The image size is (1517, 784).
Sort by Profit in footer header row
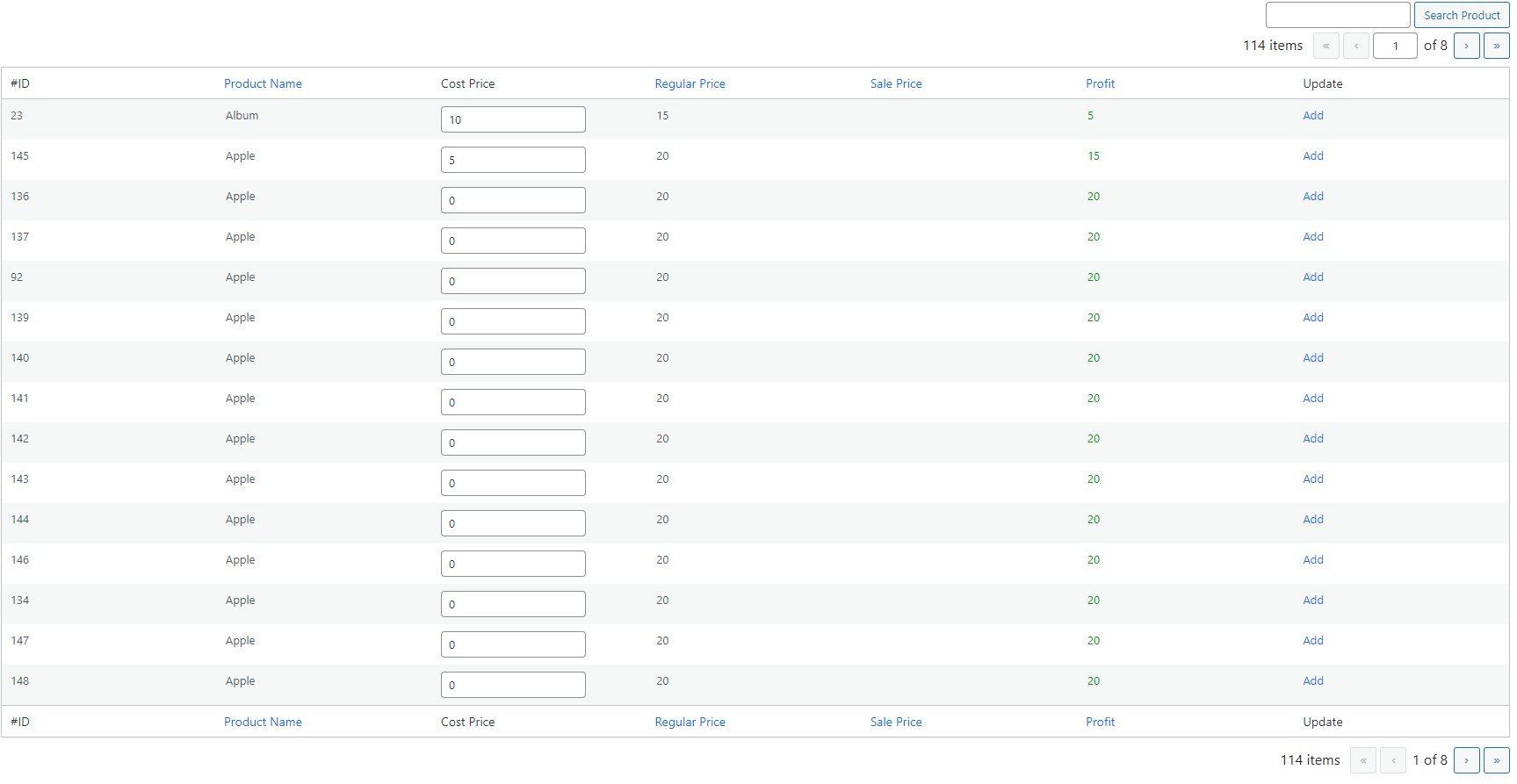click(1100, 722)
